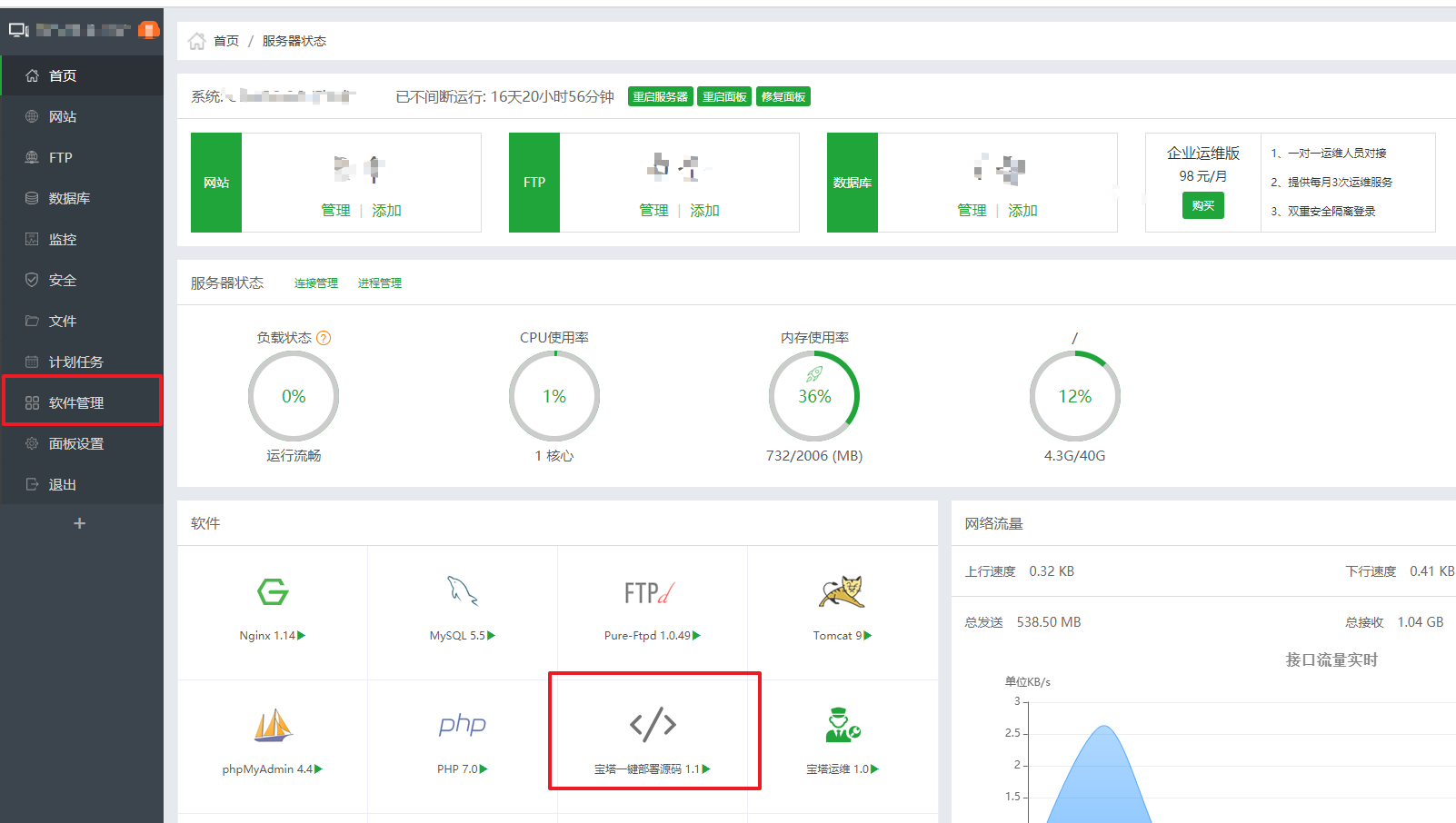Click the 1% CPU usage gauge
The image size is (1456, 823).
(554, 396)
